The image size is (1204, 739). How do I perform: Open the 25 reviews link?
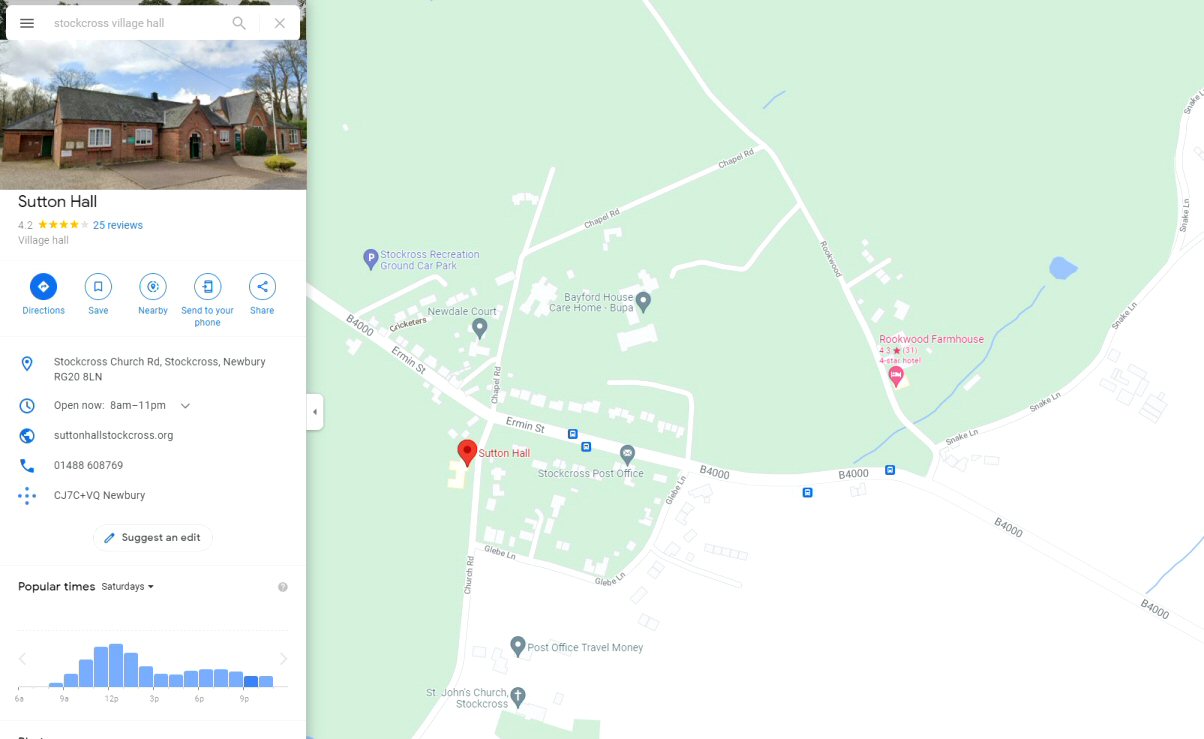[118, 225]
